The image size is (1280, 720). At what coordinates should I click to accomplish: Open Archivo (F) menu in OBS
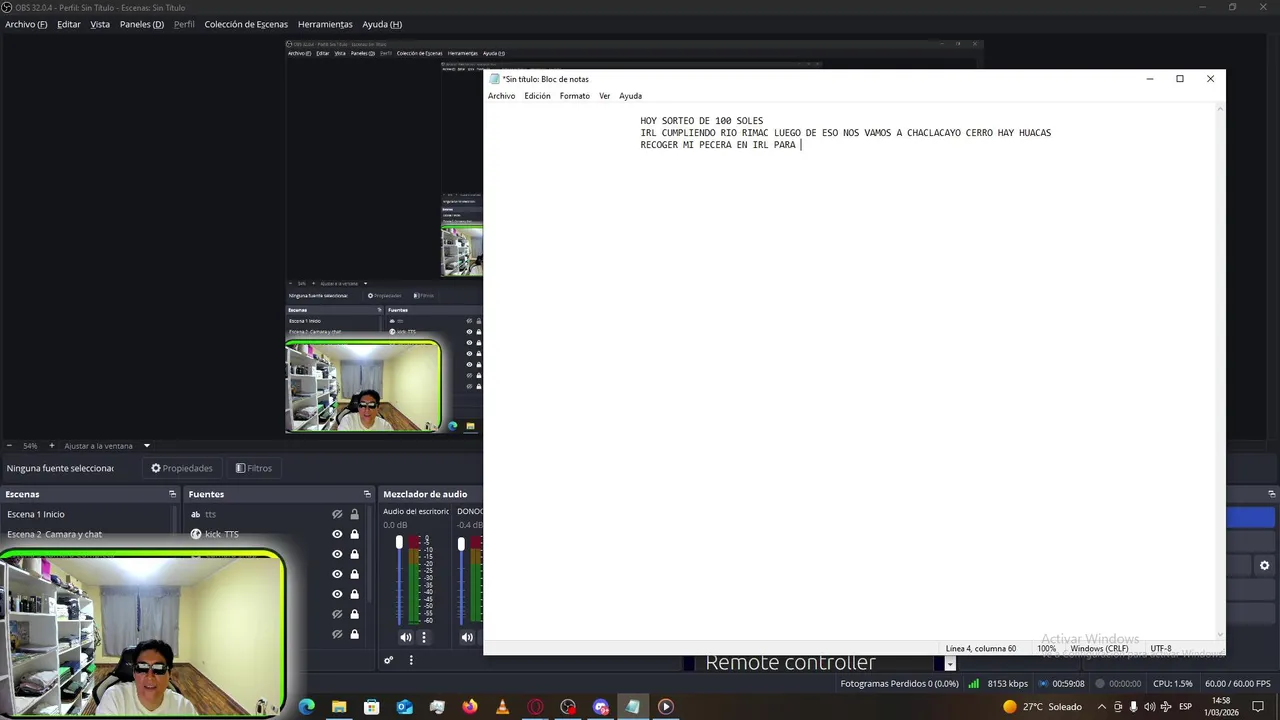26,24
